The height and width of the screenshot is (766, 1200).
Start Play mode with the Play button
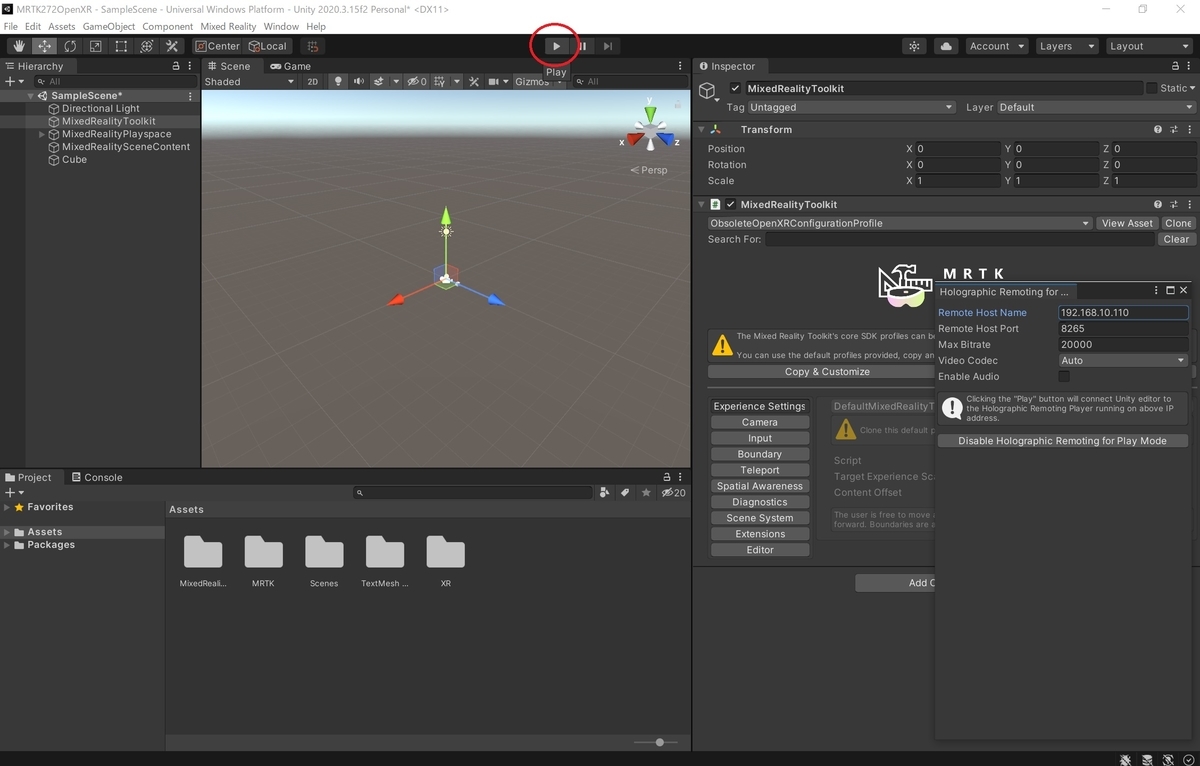[x=557, y=46]
